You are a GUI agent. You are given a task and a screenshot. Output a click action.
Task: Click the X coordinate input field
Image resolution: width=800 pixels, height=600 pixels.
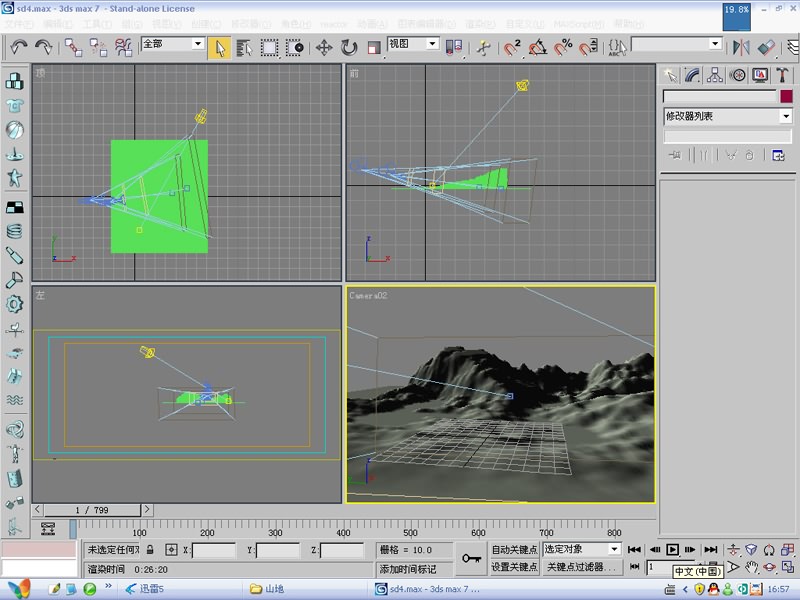(x=213, y=550)
